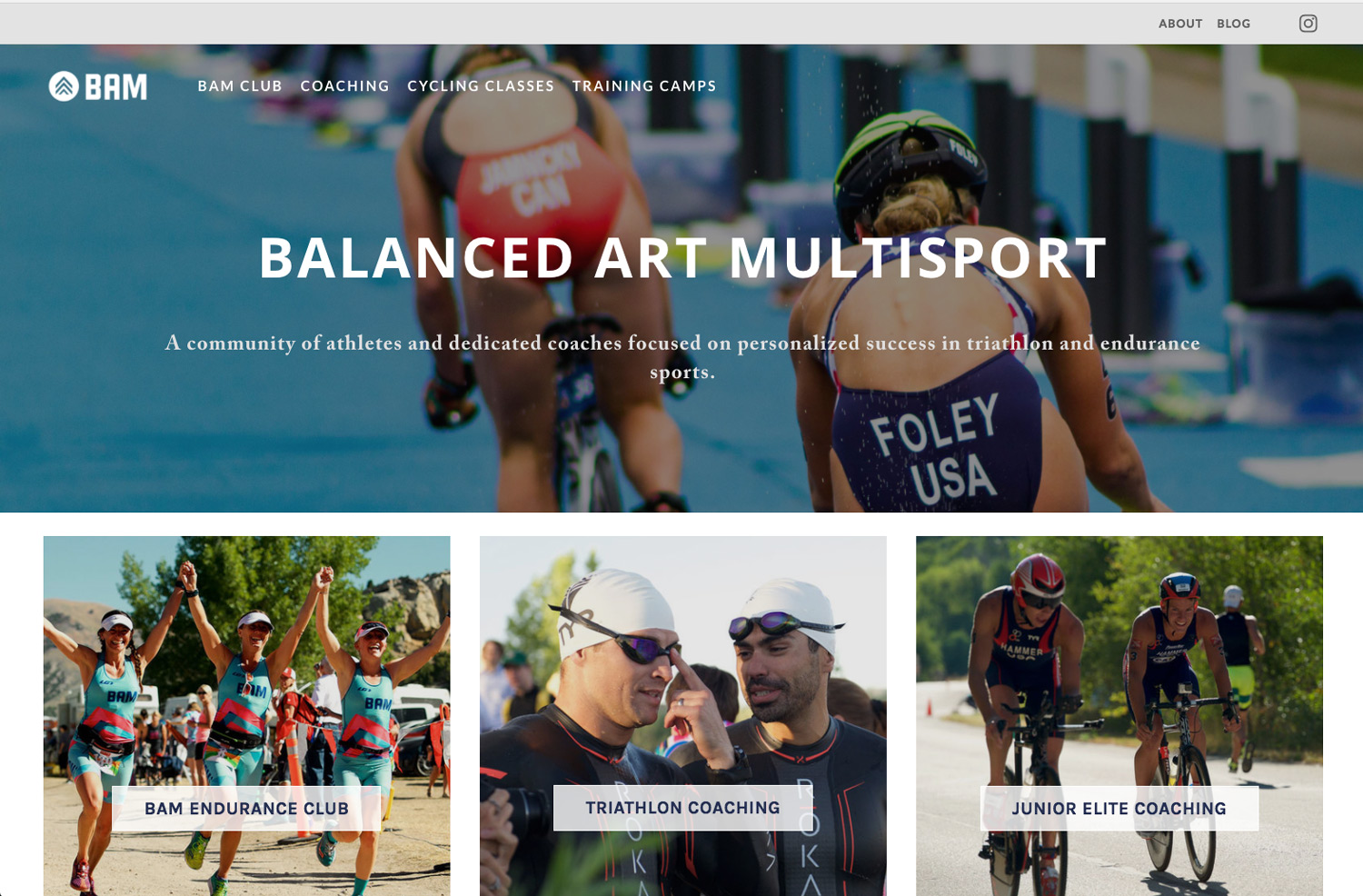1363x896 pixels.
Task: Open the BAM CLUB nav item
Action: [x=240, y=86]
